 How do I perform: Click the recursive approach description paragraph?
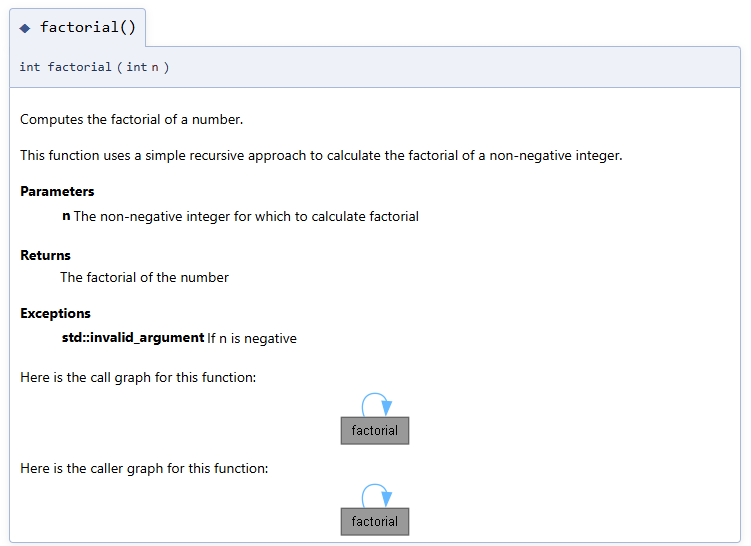(321, 155)
